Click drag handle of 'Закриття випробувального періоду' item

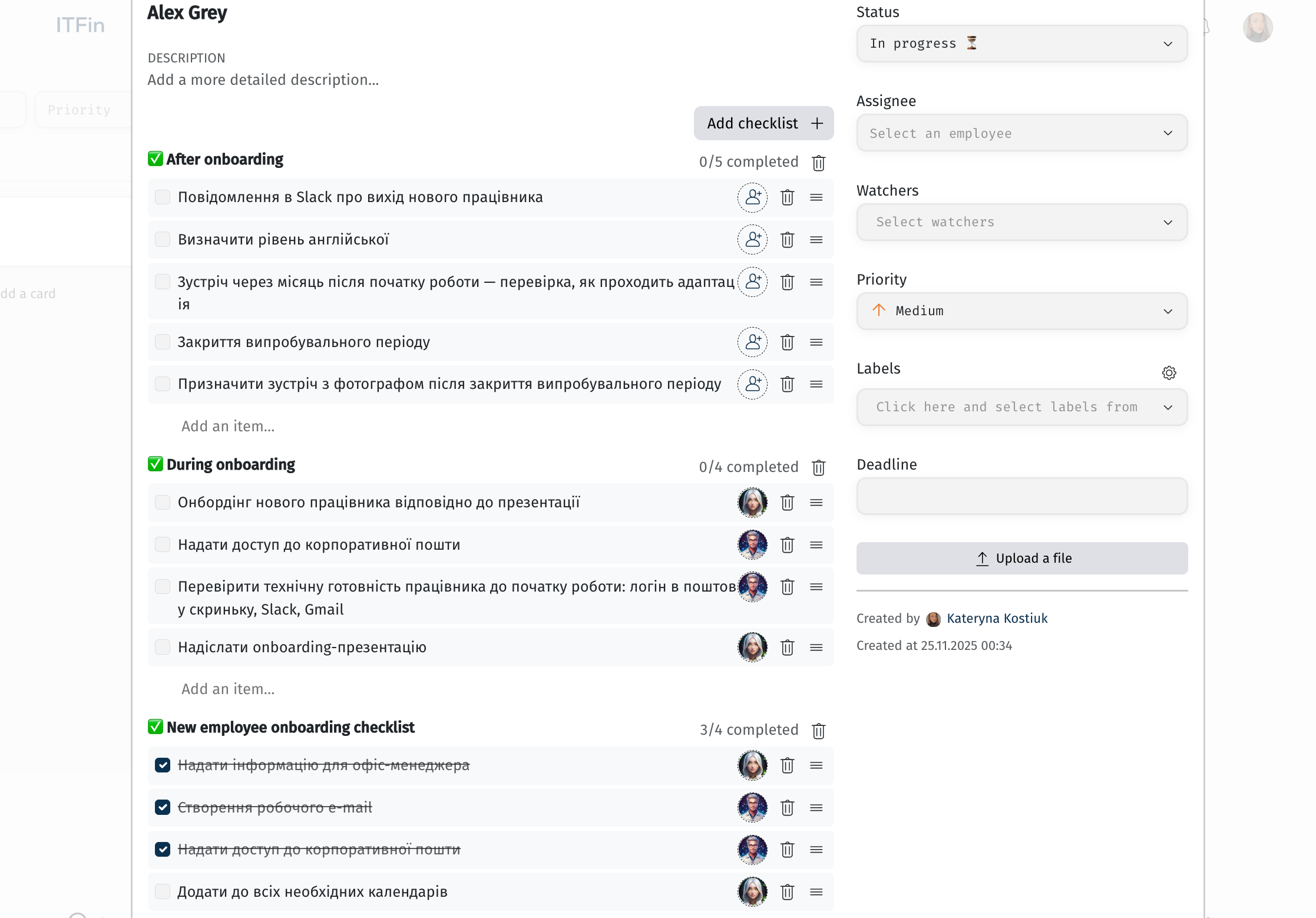pyautogui.click(x=816, y=342)
